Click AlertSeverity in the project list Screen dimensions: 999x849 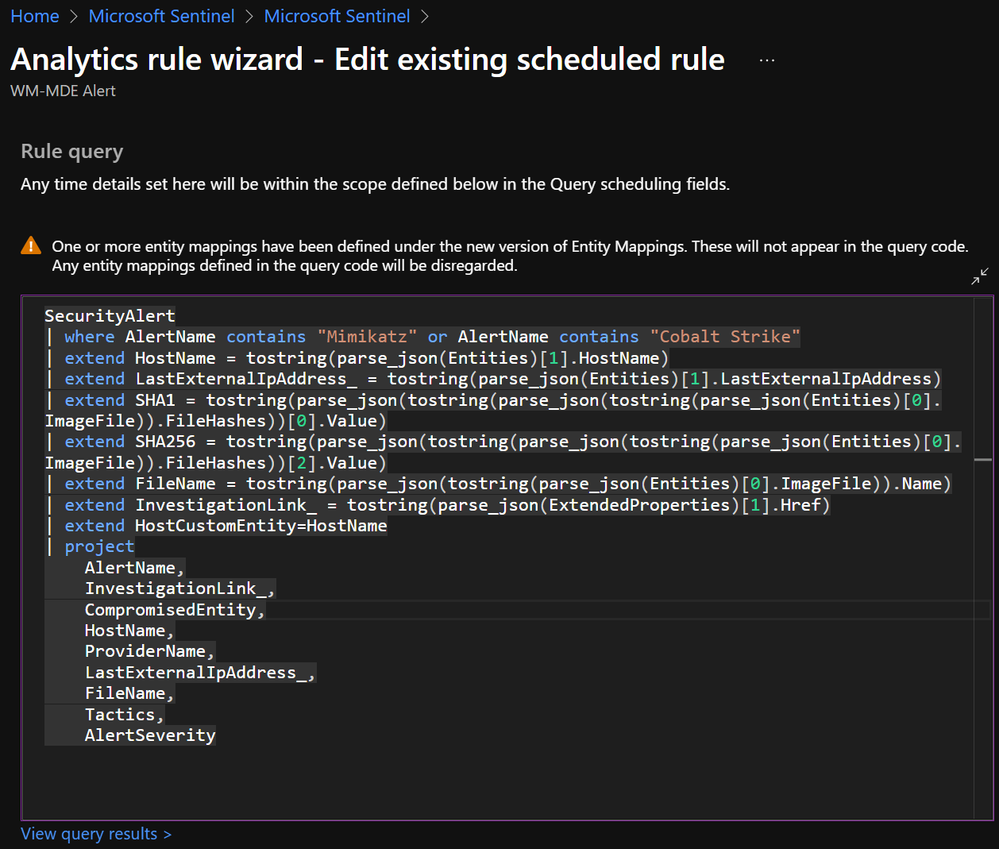point(150,736)
